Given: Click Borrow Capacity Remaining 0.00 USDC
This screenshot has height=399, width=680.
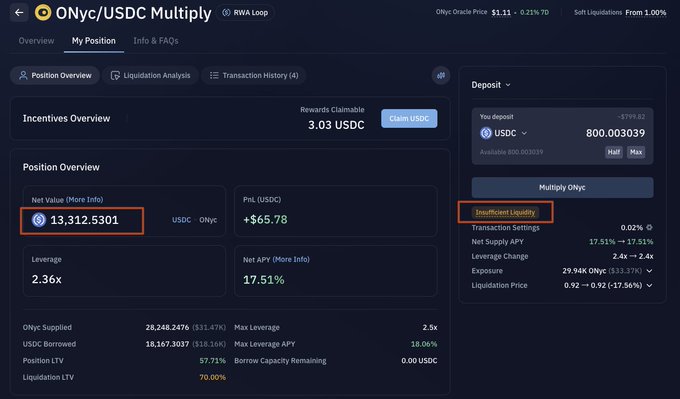Looking at the screenshot, I should coord(419,361).
